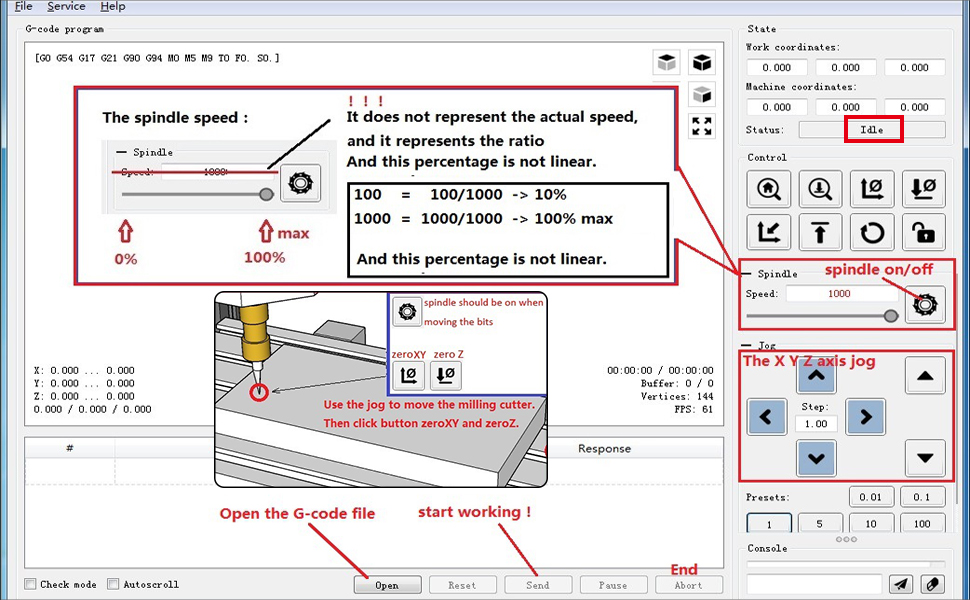Enable the Check mode checkbox
The height and width of the screenshot is (600, 970).
32,584
